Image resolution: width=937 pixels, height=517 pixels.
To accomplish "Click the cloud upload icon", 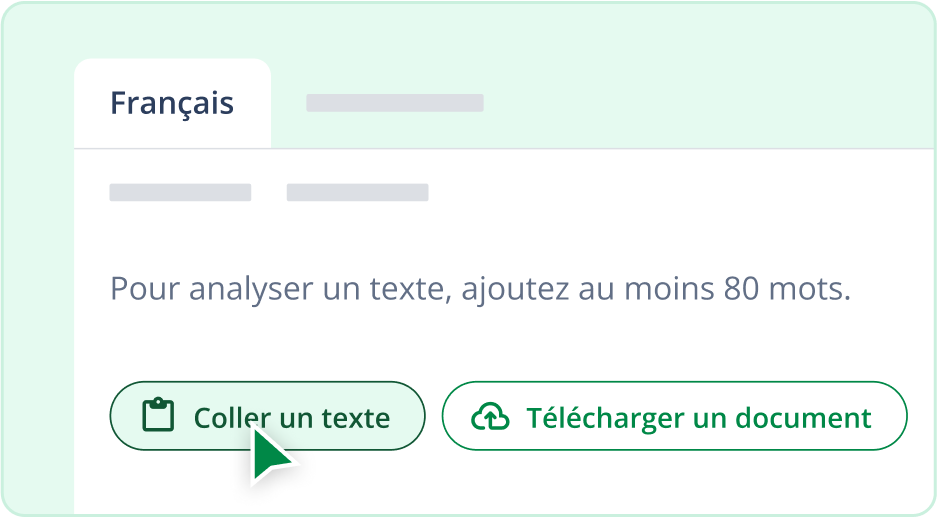I will [x=490, y=417].
